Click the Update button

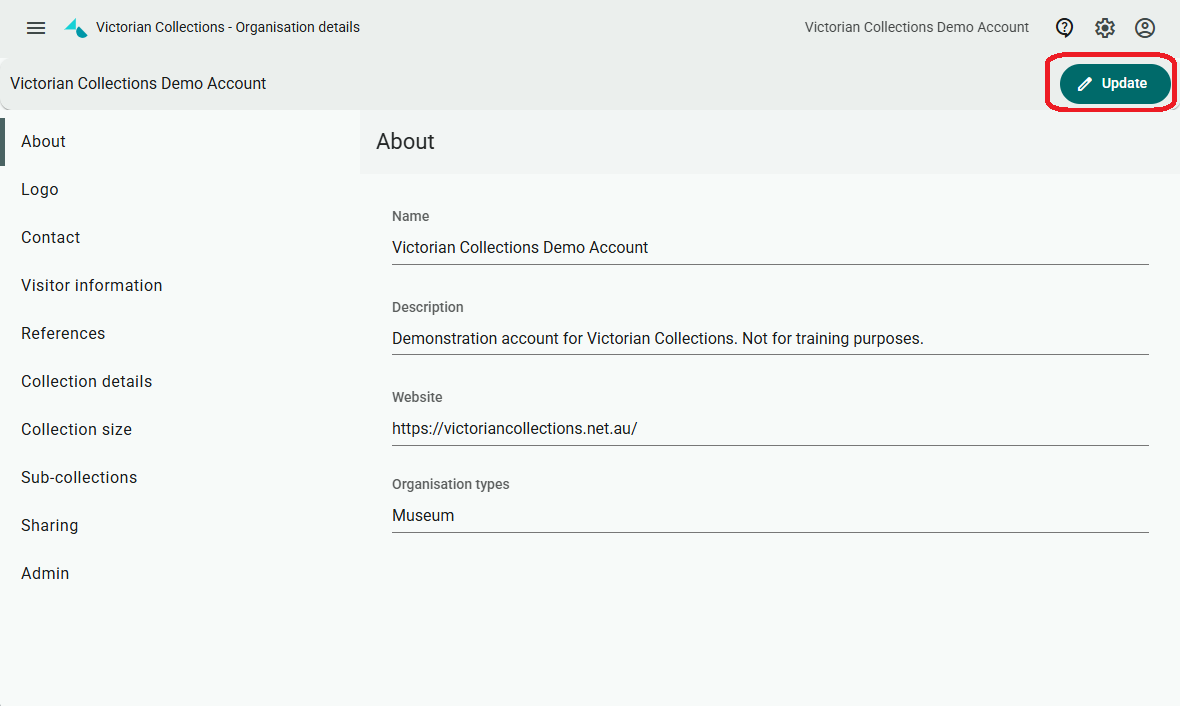click(1114, 84)
